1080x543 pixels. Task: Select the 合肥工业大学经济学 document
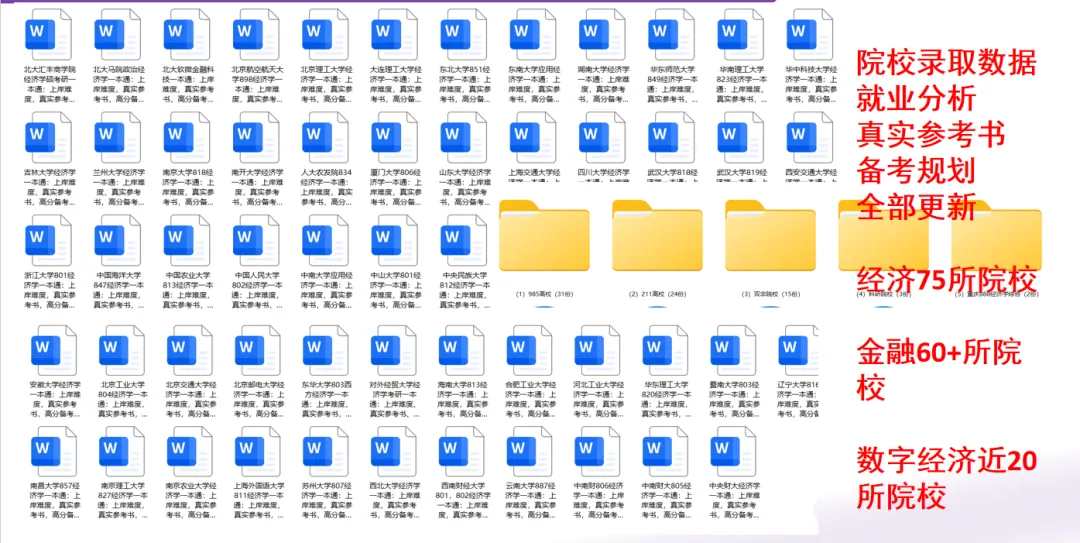coord(530,350)
